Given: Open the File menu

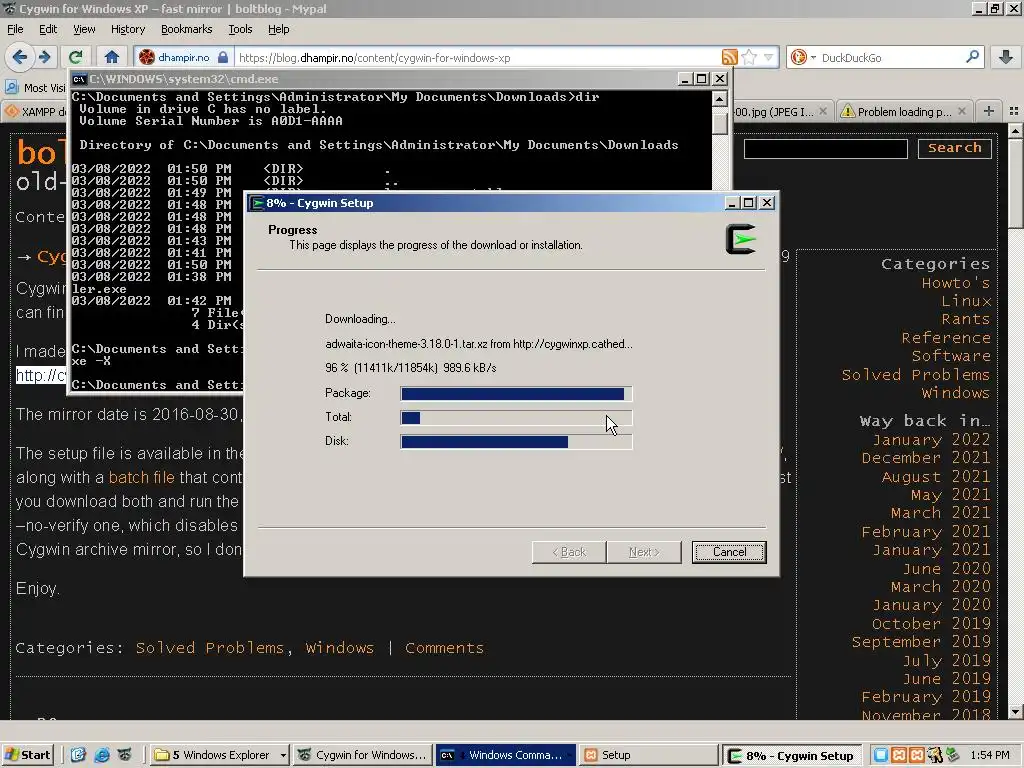Looking at the screenshot, I should coord(15,29).
